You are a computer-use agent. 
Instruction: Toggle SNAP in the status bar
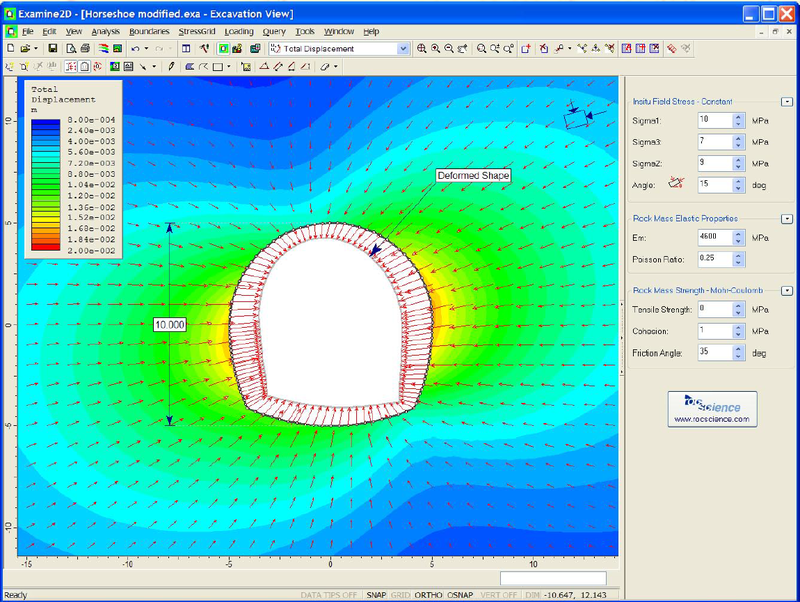pos(376,595)
